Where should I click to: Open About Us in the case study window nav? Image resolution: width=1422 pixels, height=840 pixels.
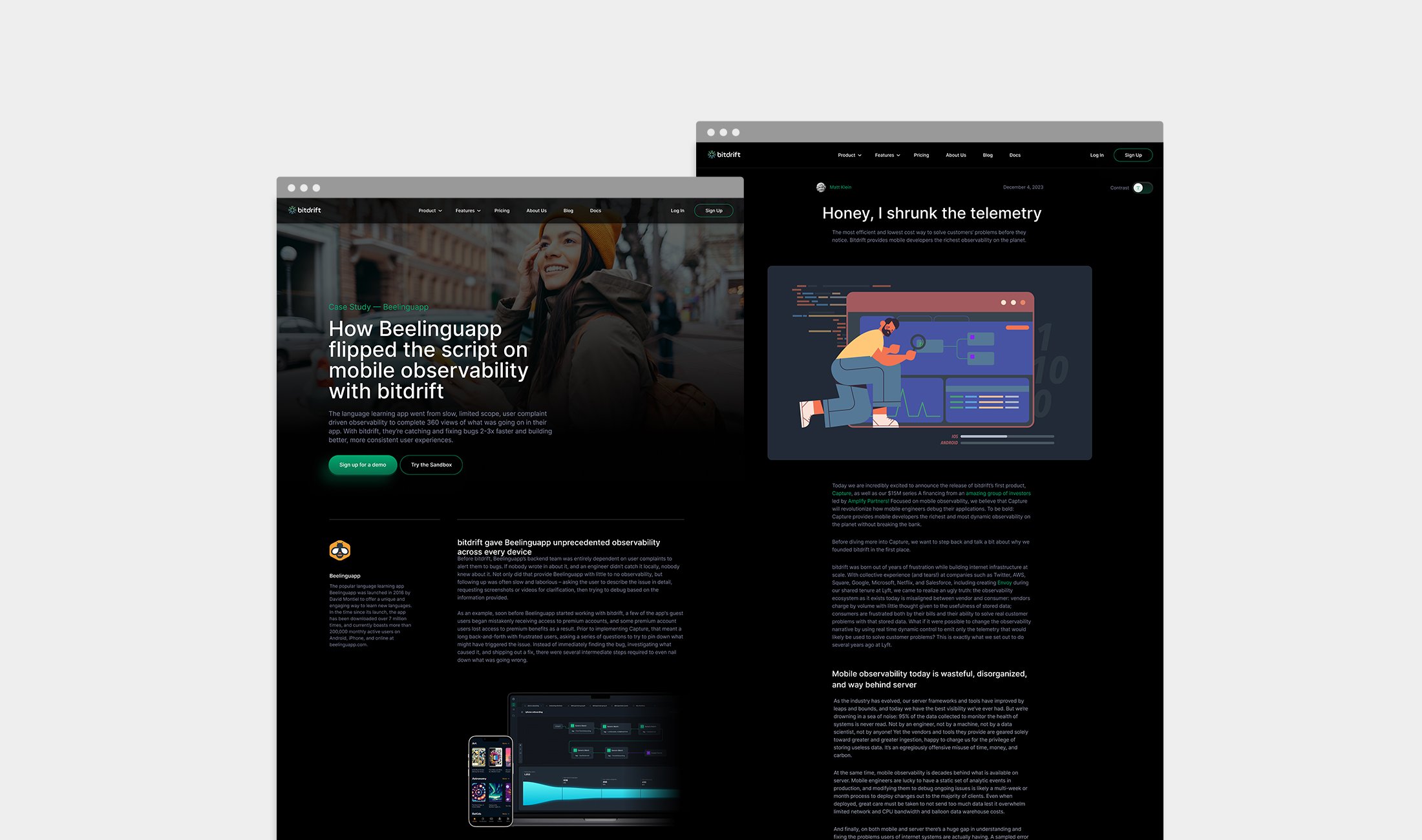(x=536, y=211)
